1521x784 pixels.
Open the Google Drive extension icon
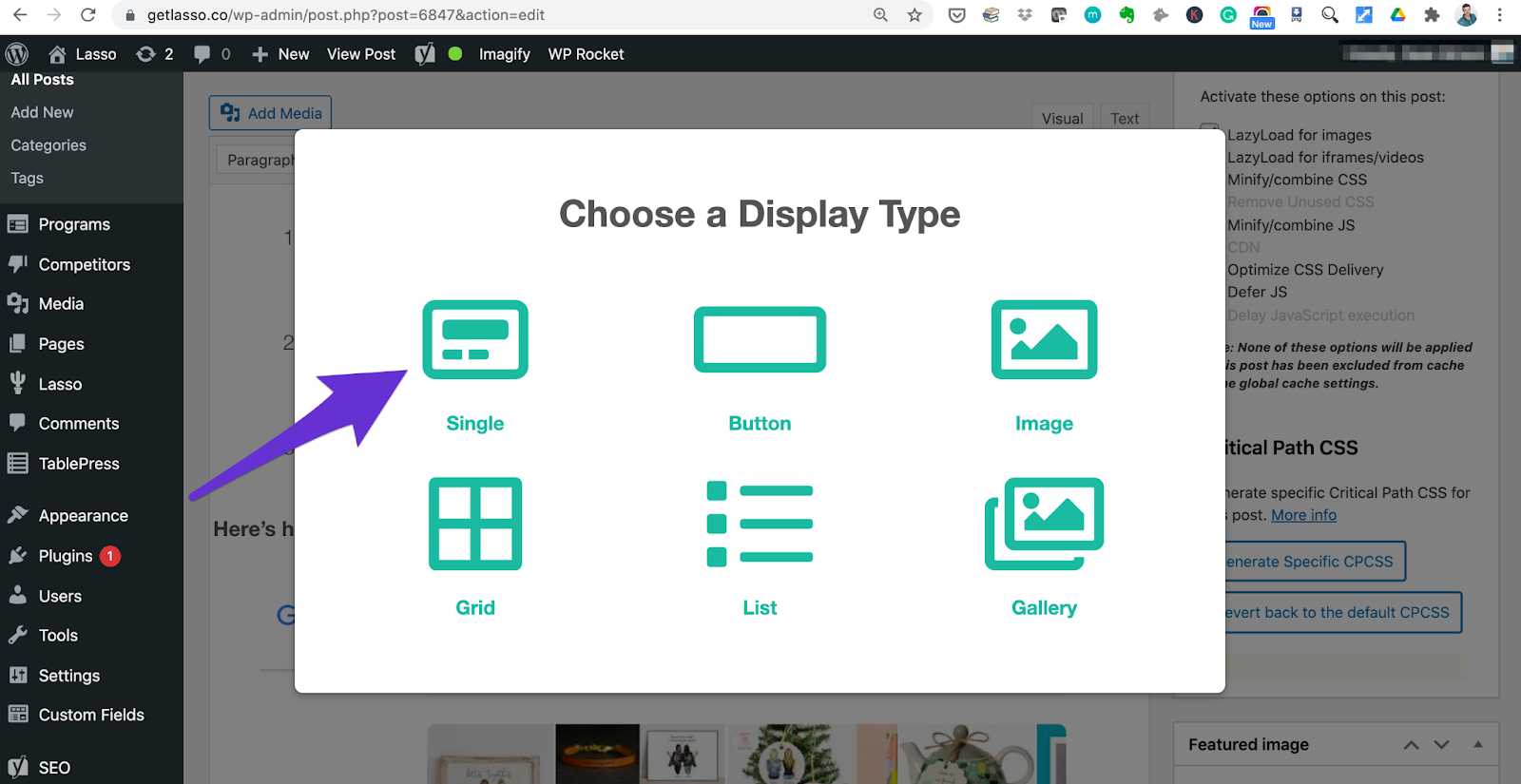coord(1397,15)
